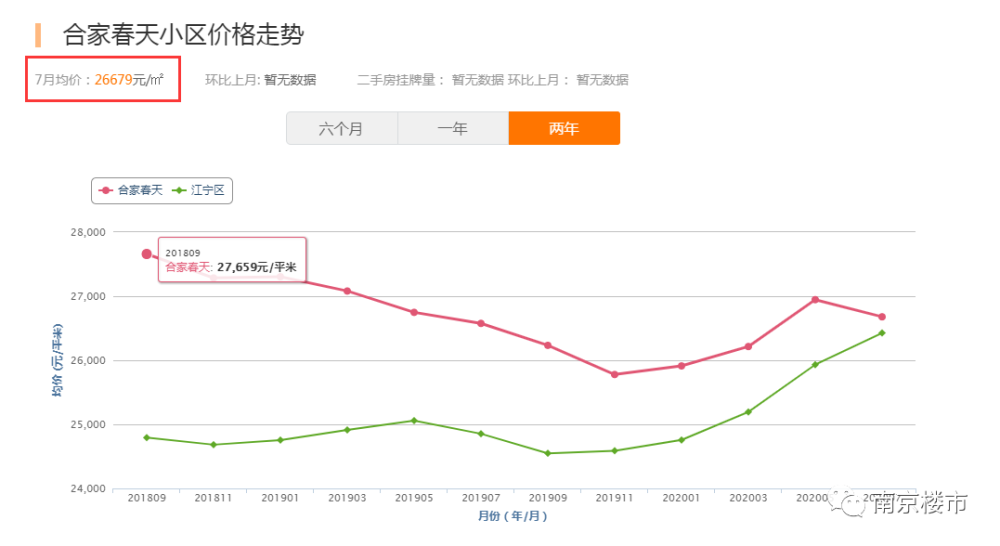Viewport: 1000px width, 546px height.
Task: Click green line lowest point at 201909
Action: click(548, 454)
